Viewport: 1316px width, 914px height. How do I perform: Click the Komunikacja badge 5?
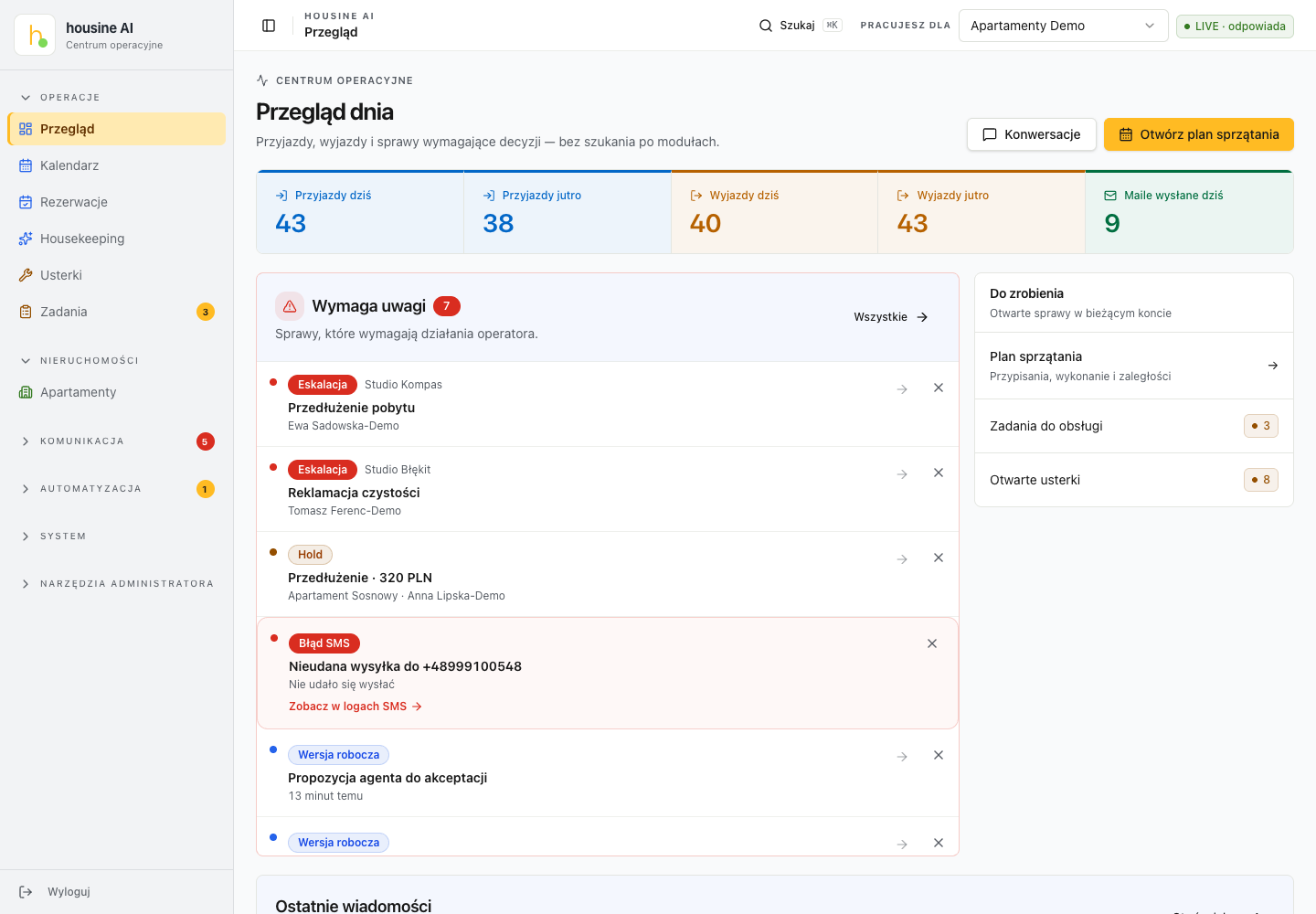pyautogui.click(x=206, y=441)
